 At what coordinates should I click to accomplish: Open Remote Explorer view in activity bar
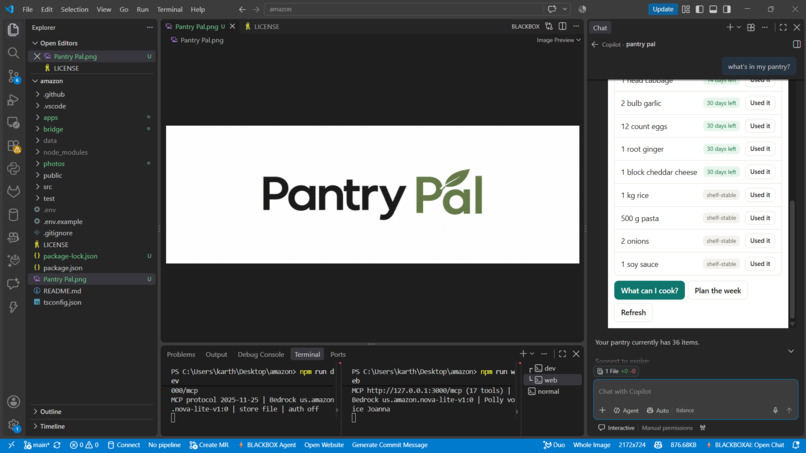click(13, 122)
